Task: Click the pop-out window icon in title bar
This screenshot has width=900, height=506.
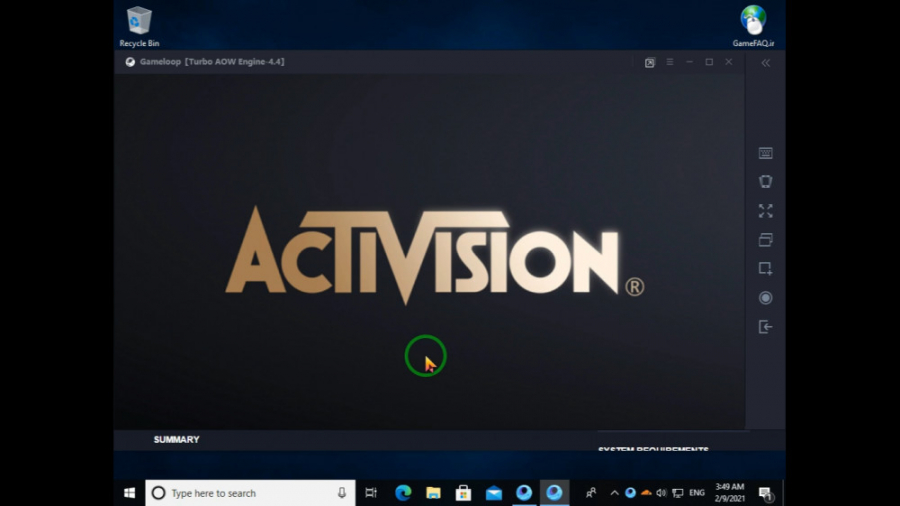Action: pyautogui.click(x=650, y=63)
